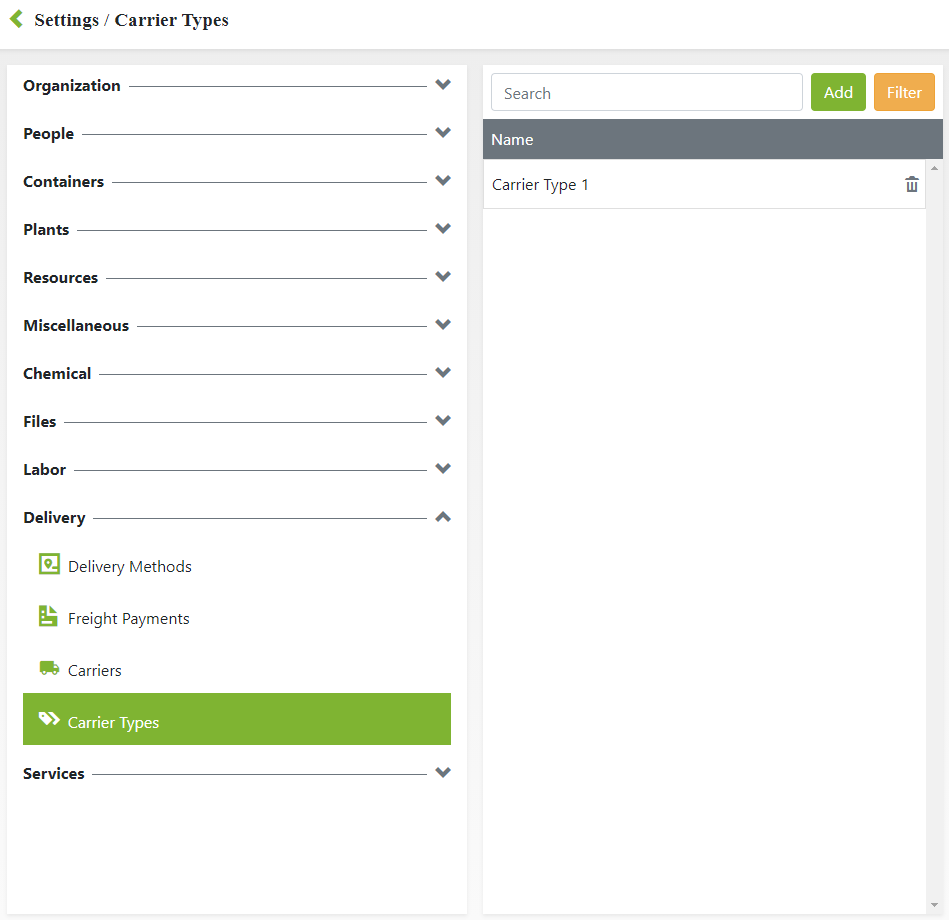Image resolution: width=949 pixels, height=920 pixels.
Task: Expand the People section chevron
Action: tap(443, 133)
